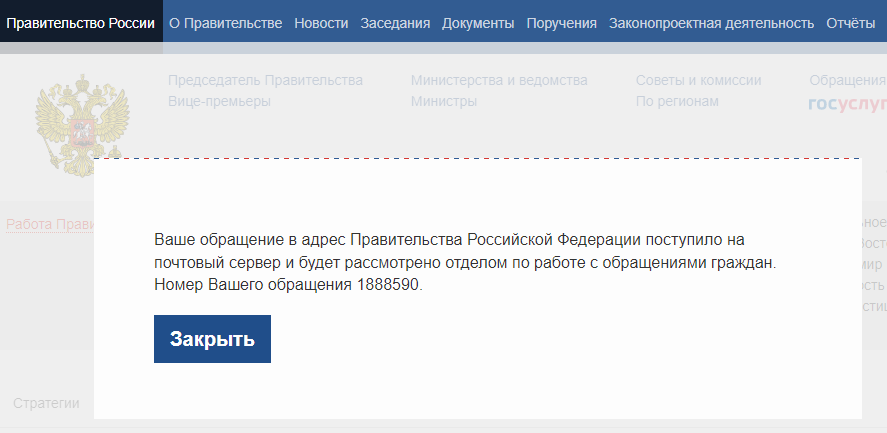Go to the Новости section
Viewport: 887px width, 433px height.
pyautogui.click(x=321, y=22)
